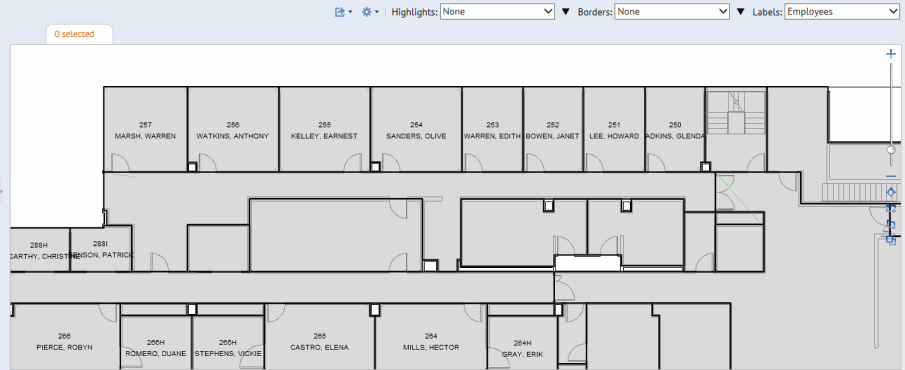The image size is (905, 370).
Task: Open the Highlights dropdown
Action: (x=497, y=12)
